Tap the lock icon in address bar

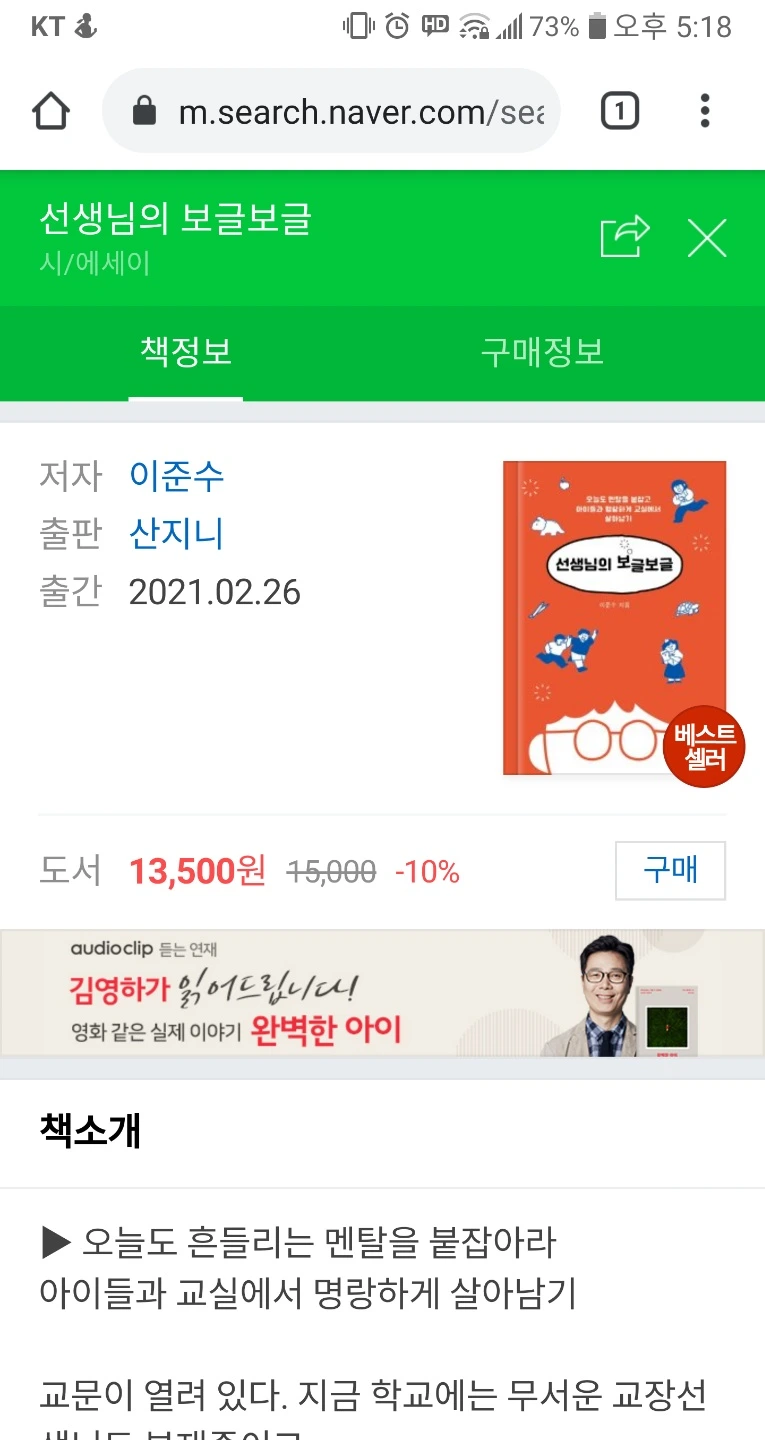pos(145,110)
